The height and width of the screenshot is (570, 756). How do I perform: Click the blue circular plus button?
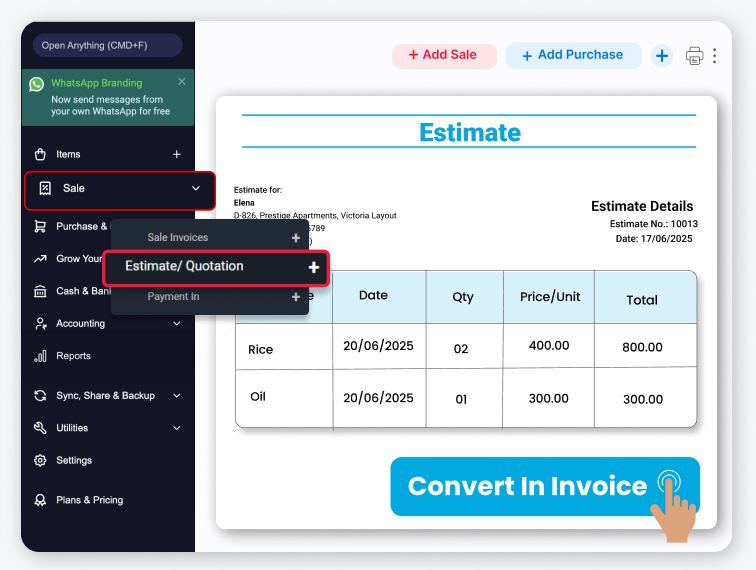point(662,56)
